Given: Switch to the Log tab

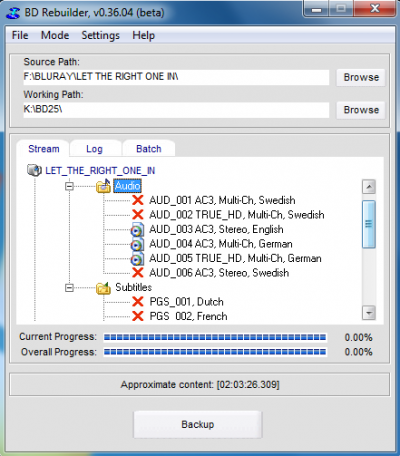Looking at the screenshot, I should pyautogui.click(x=94, y=149).
